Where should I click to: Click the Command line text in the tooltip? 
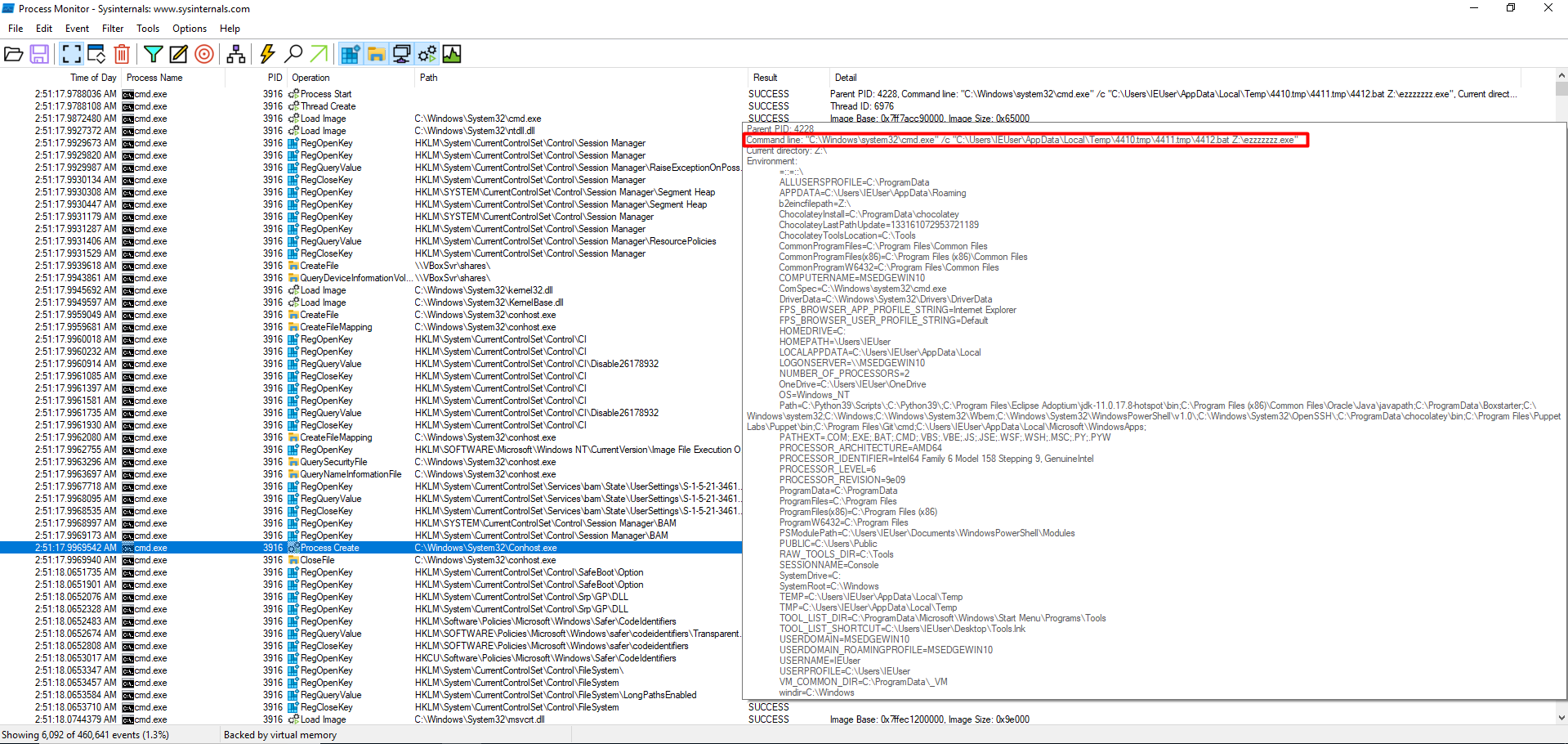(1022, 140)
